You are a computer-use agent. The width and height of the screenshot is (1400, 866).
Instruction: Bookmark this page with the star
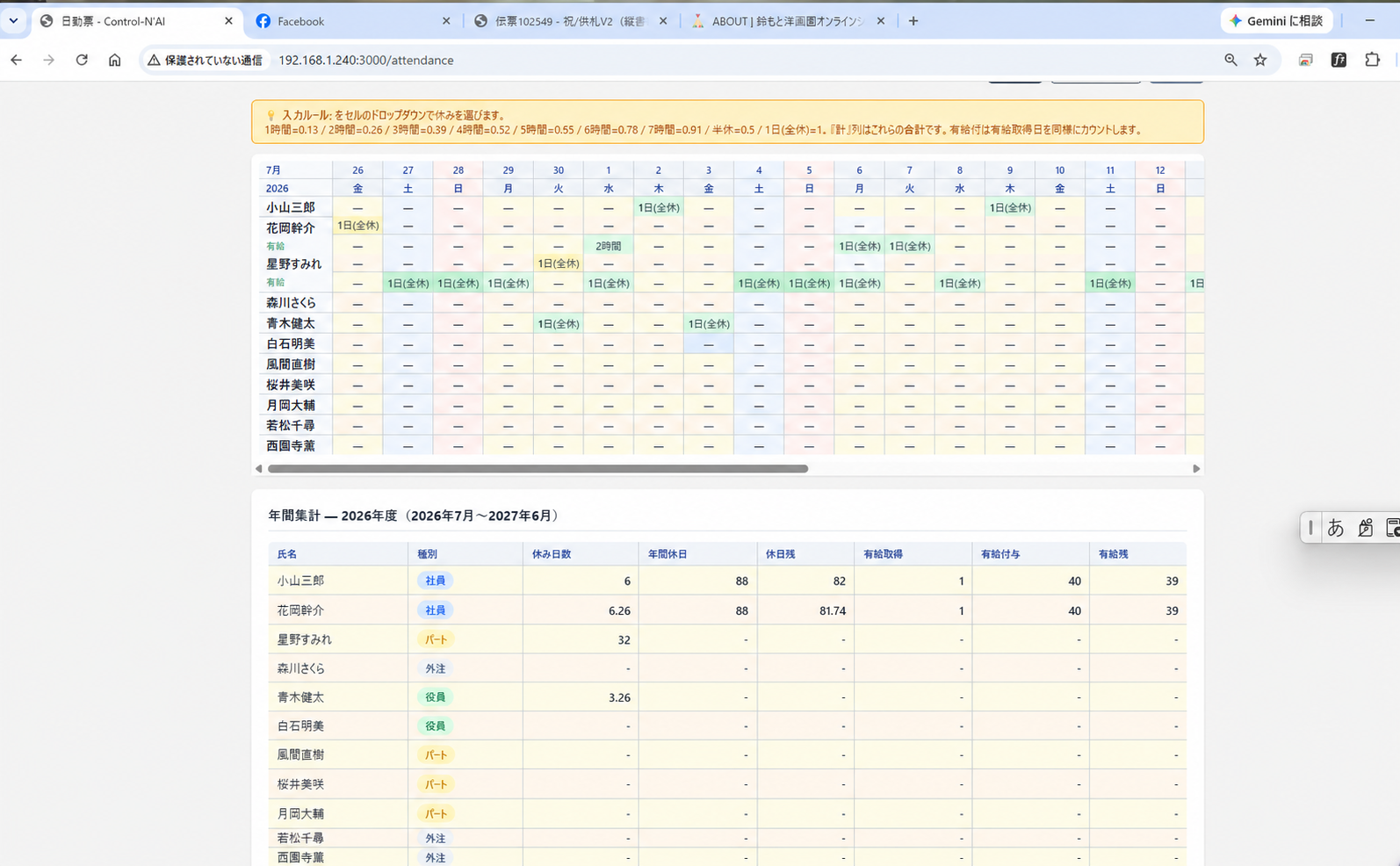(x=1260, y=60)
